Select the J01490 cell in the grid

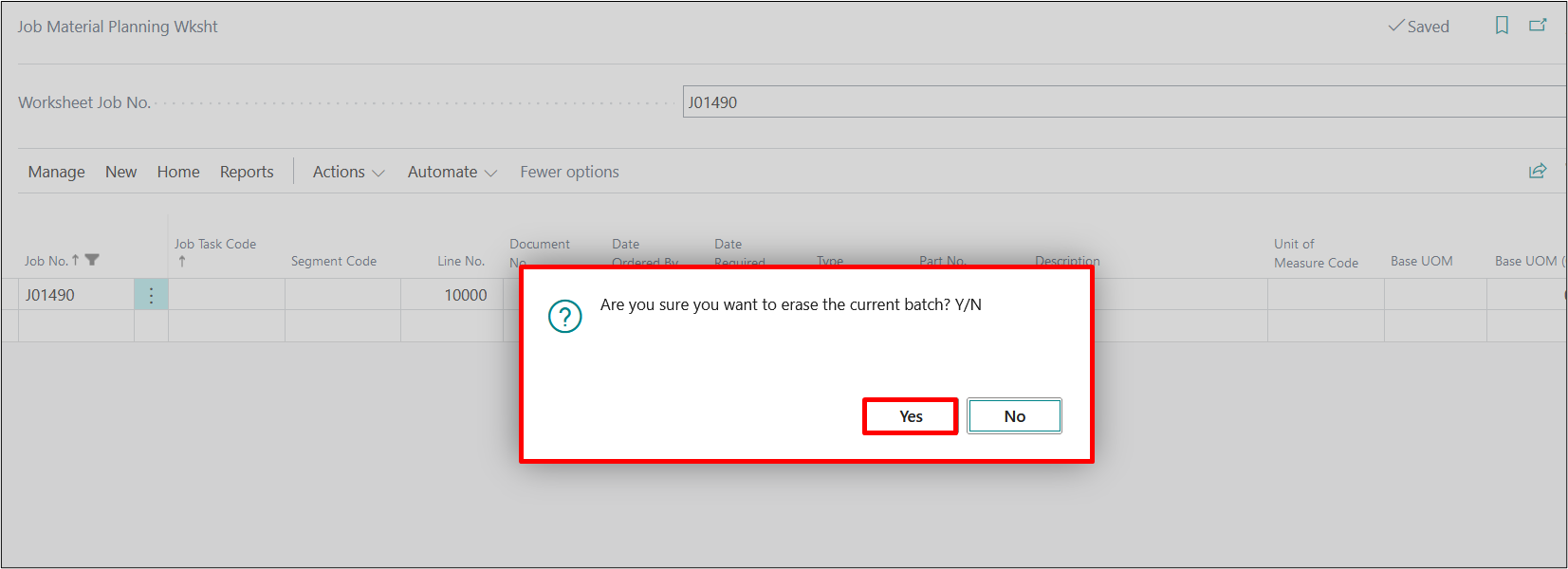coord(49,295)
